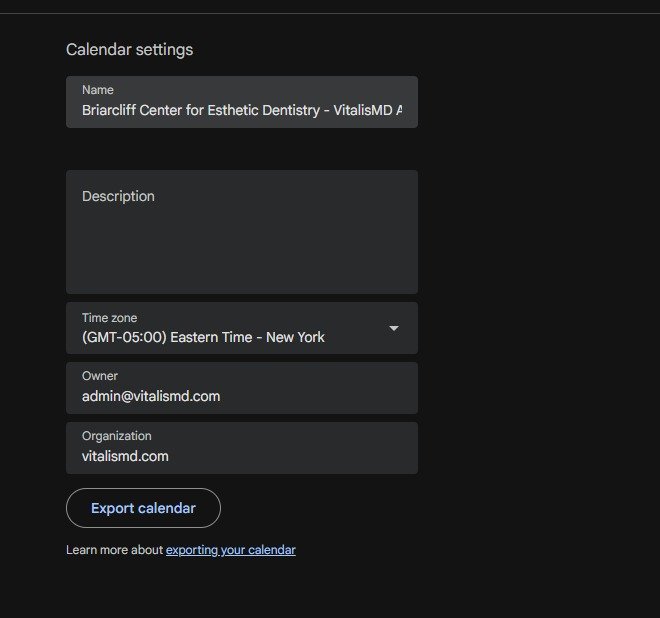Click the admin@vitalismd.com owner email
This screenshot has width=660, height=618.
[x=151, y=396]
